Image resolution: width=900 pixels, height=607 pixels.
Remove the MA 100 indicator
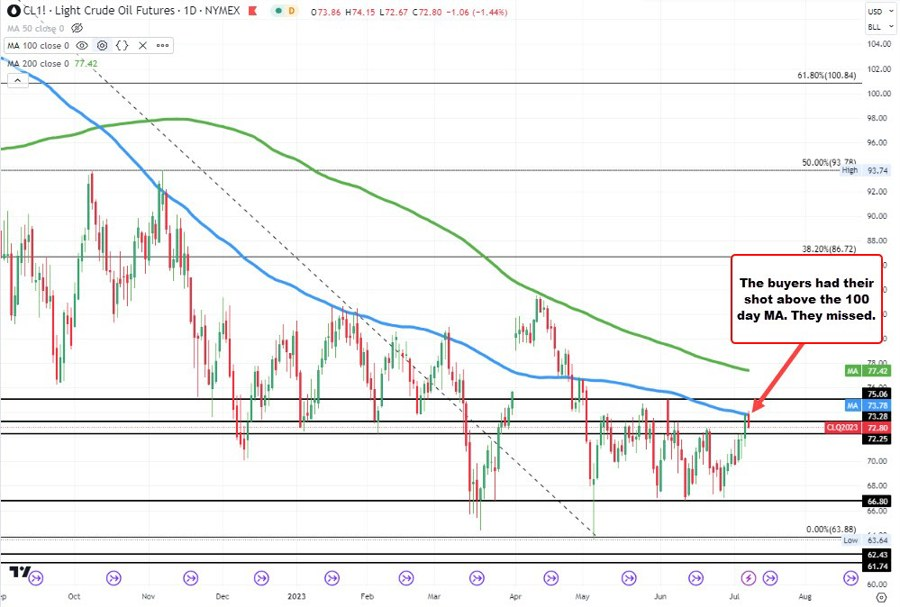point(141,45)
